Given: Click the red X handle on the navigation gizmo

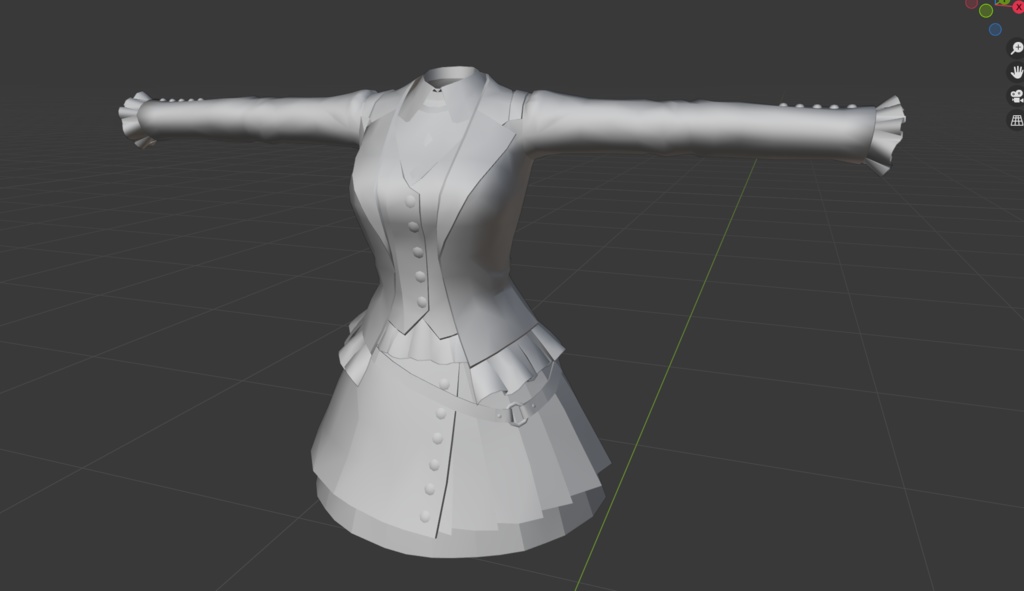Looking at the screenshot, I should [x=1018, y=7].
